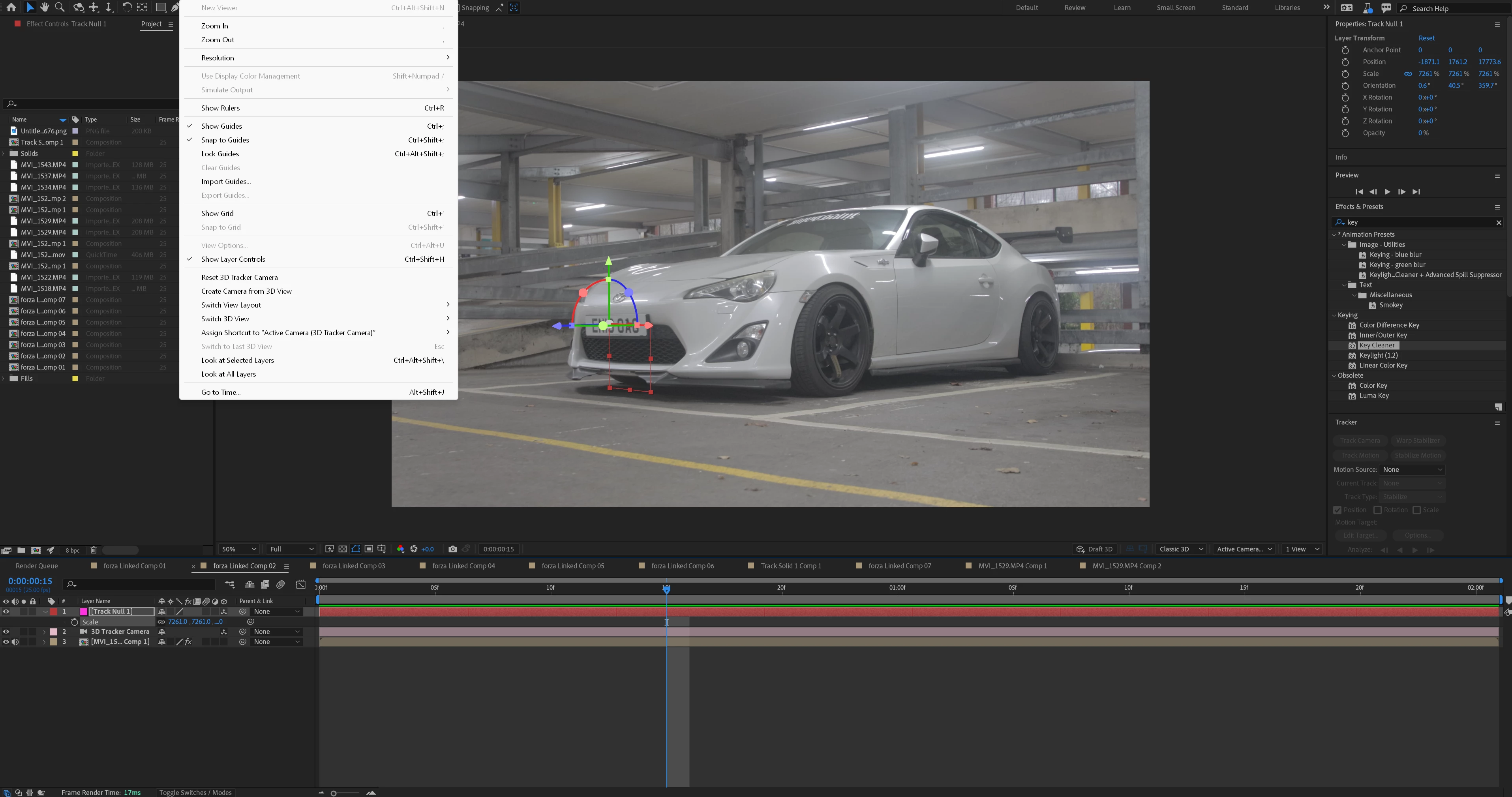Delete selected item with trash icon

[x=93, y=551]
